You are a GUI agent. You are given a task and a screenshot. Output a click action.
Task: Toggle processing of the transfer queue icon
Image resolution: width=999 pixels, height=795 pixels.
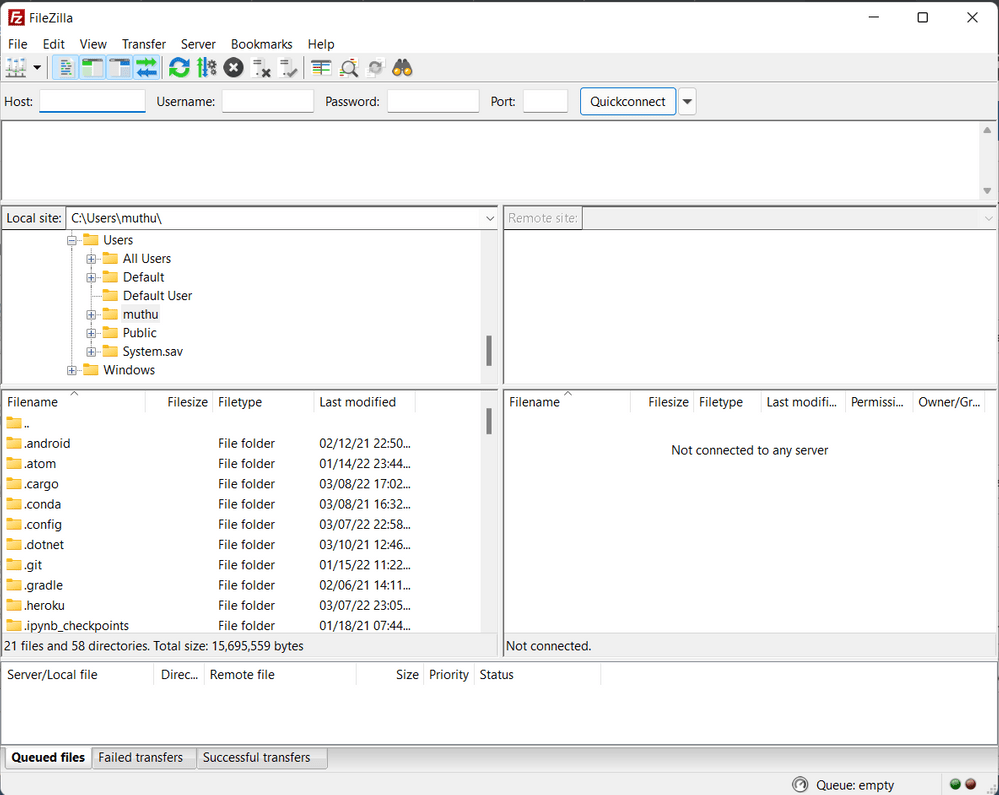(x=206, y=68)
